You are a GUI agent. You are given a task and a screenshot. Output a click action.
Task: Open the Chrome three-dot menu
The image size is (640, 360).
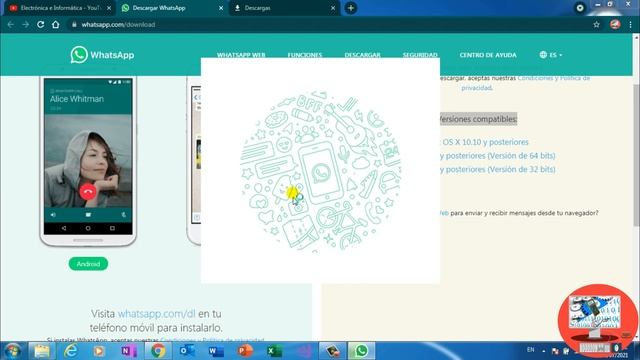(631, 24)
